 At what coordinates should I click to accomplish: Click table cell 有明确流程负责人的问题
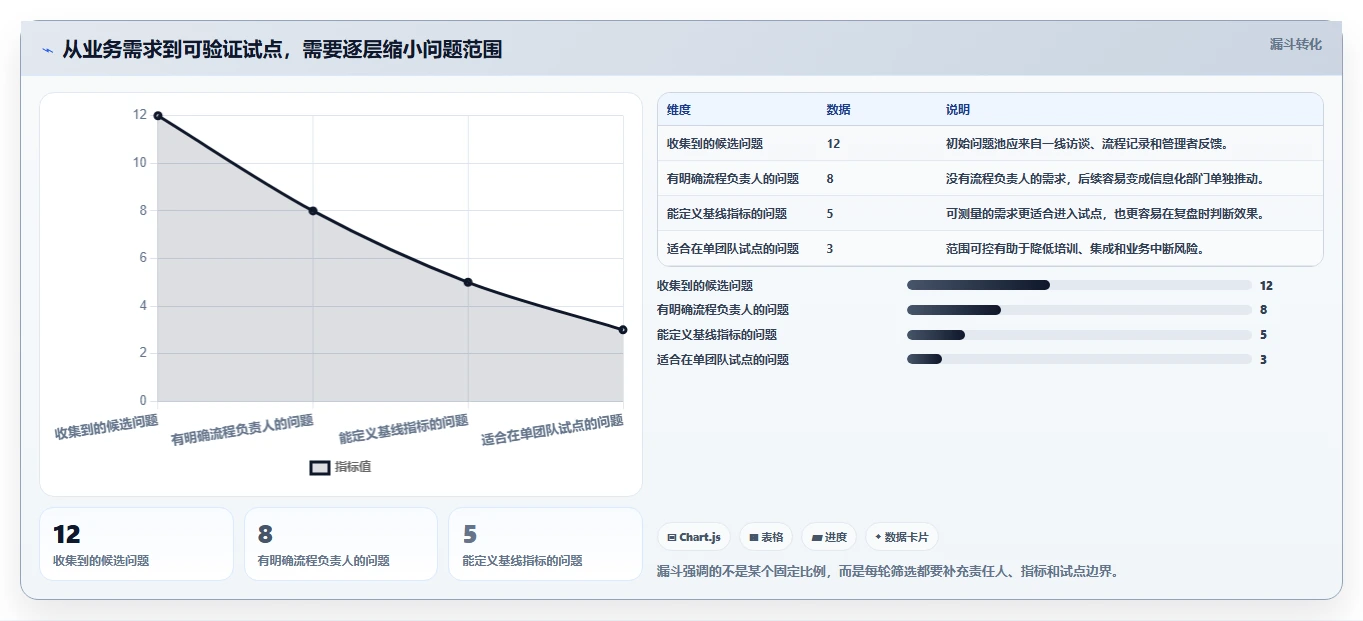(733, 179)
